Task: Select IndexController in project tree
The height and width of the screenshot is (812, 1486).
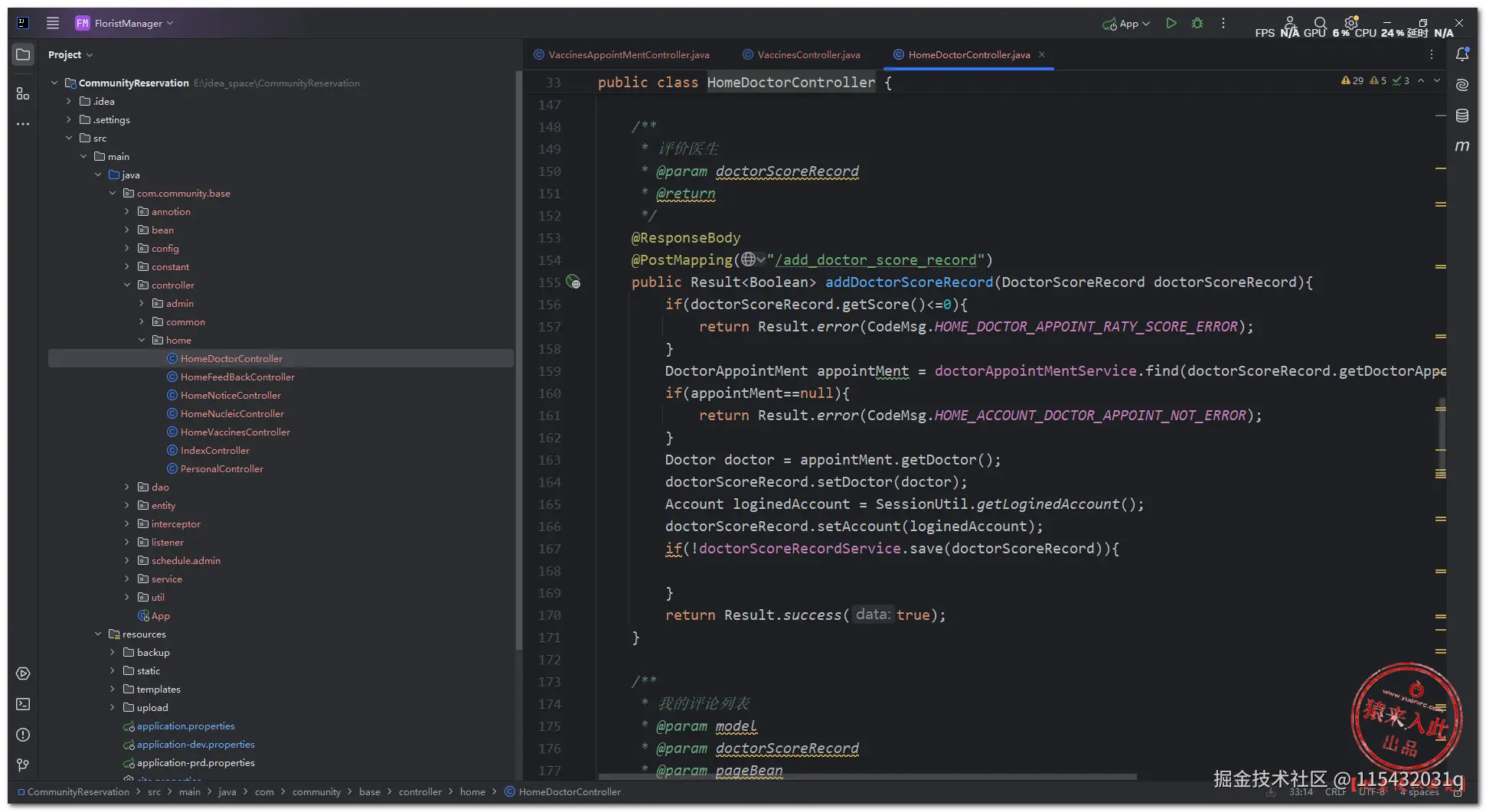Action: pos(214,450)
